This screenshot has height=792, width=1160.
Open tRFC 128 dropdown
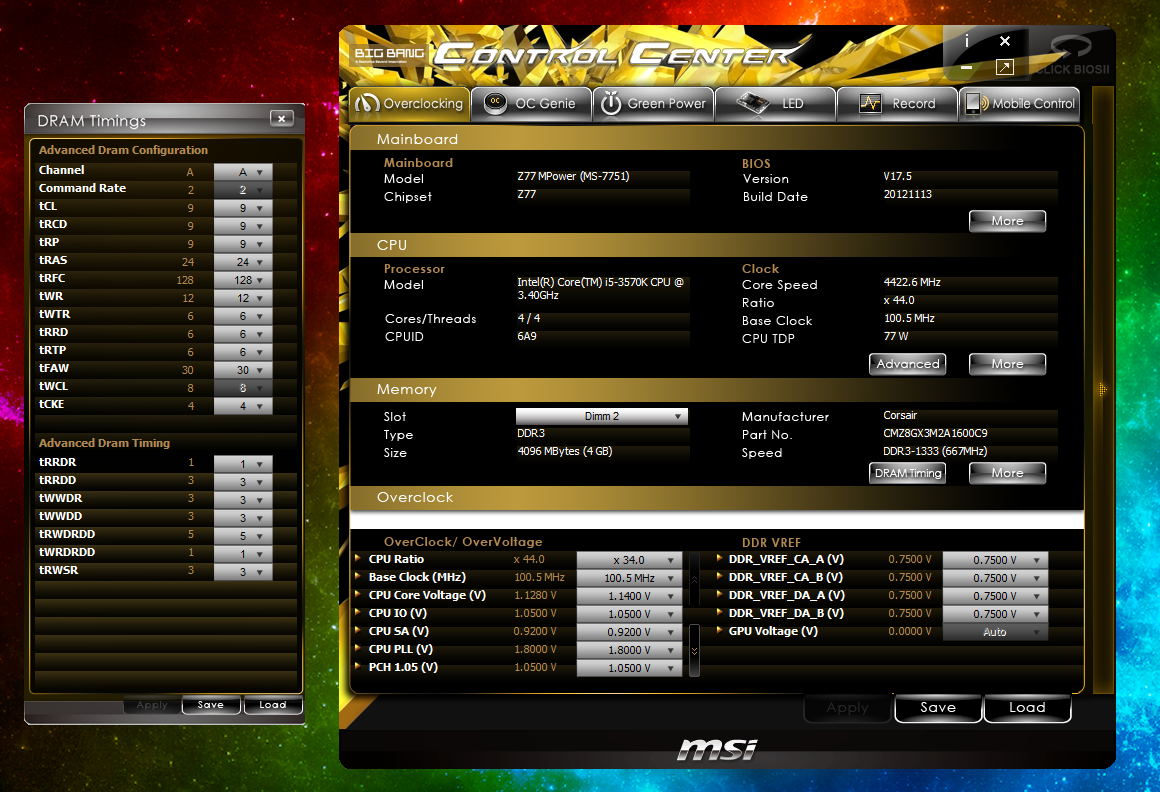[243, 280]
